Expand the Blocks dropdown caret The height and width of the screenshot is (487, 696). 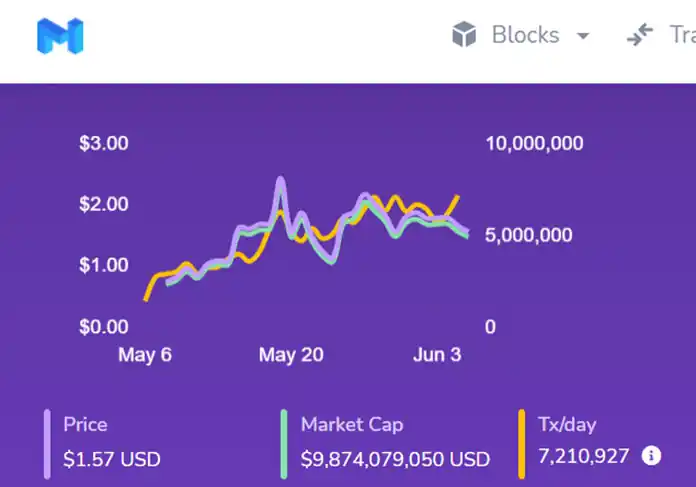(582, 37)
